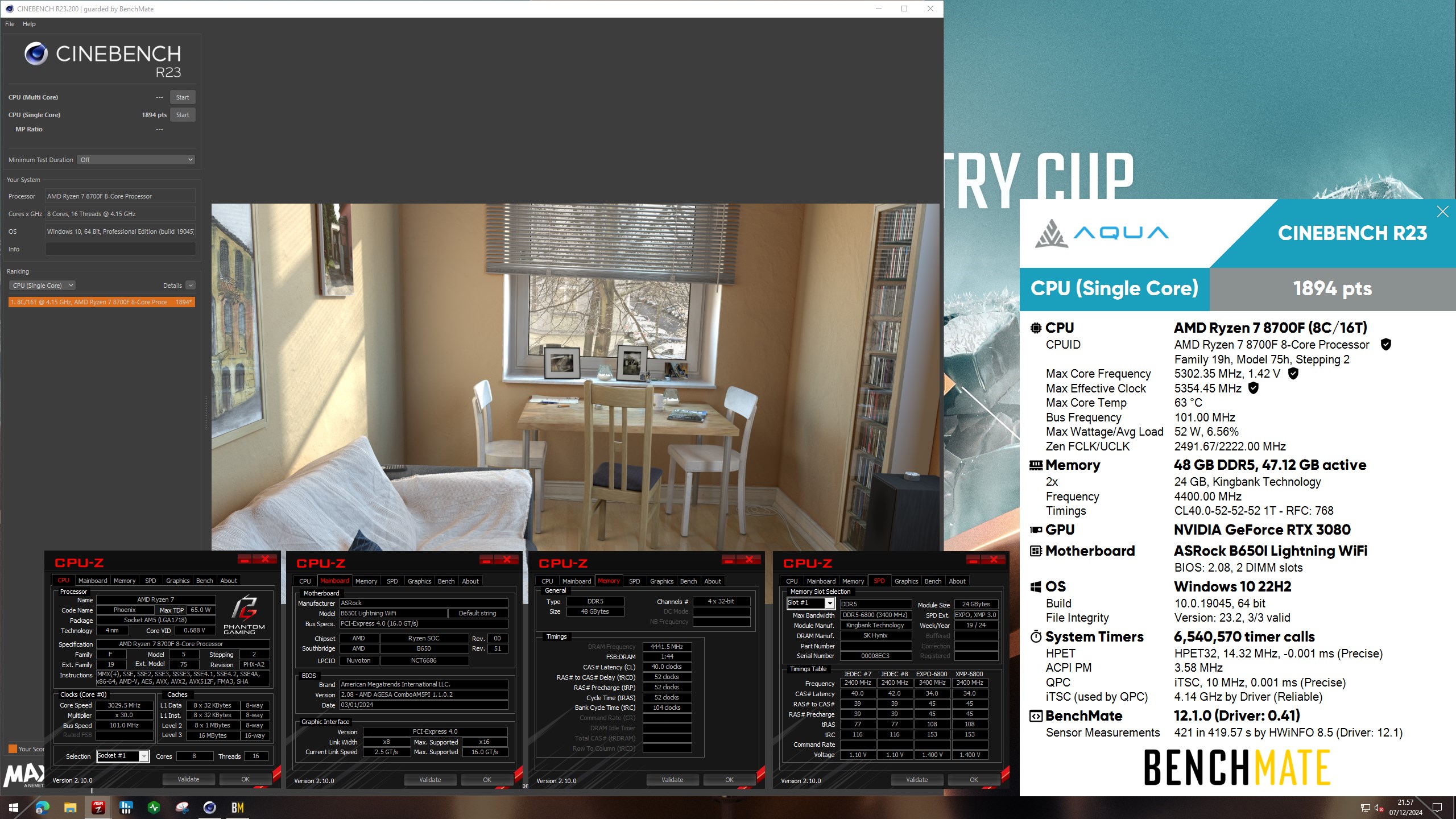Click the DRAM Frequency value 4441.5 MHz

pos(667,647)
